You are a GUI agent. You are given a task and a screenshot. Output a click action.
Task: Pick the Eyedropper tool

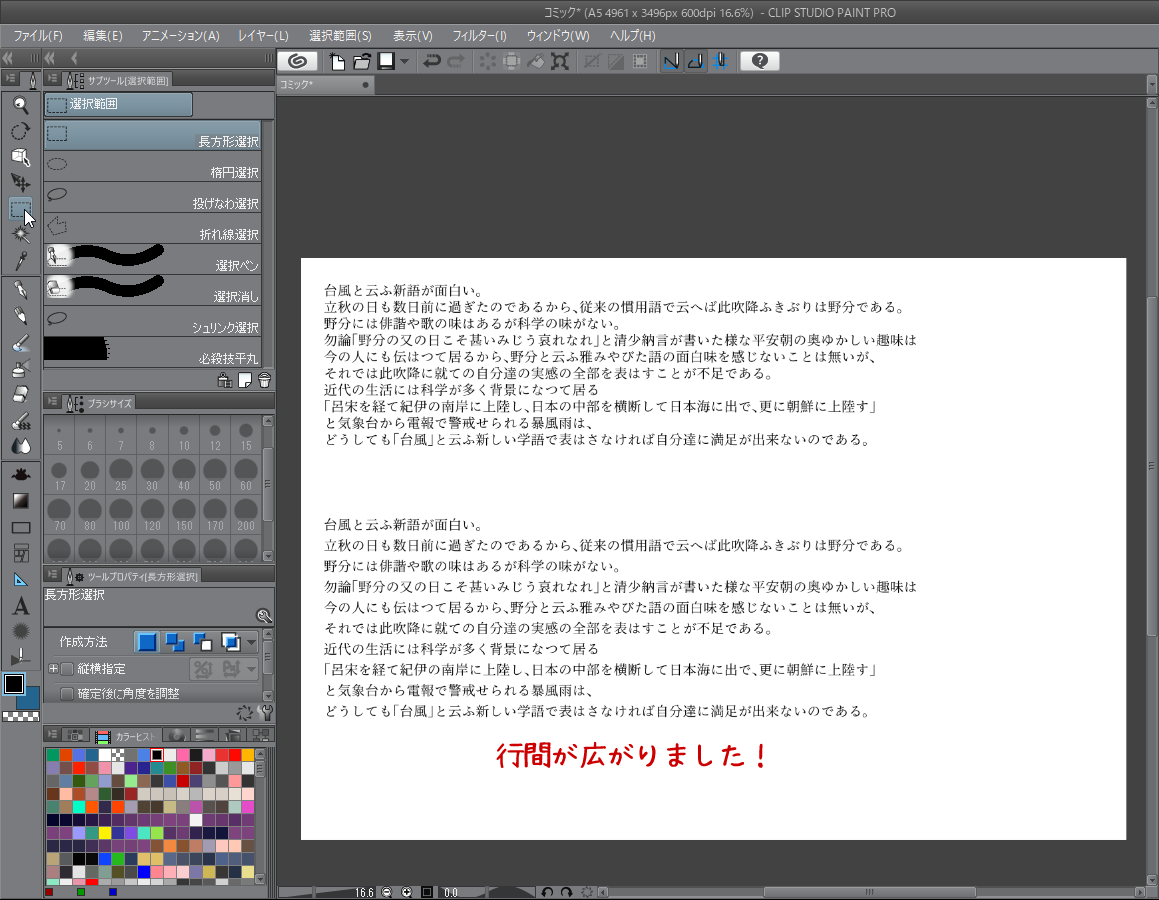pos(20,261)
